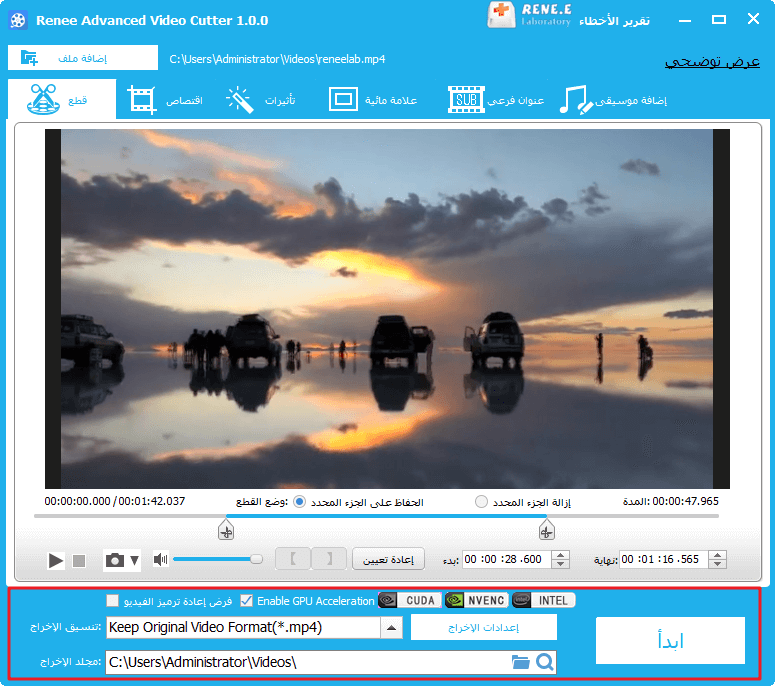This screenshot has width=775, height=686.
Task: Stop video playback
Action: pyautogui.click(x=79, y=561)
